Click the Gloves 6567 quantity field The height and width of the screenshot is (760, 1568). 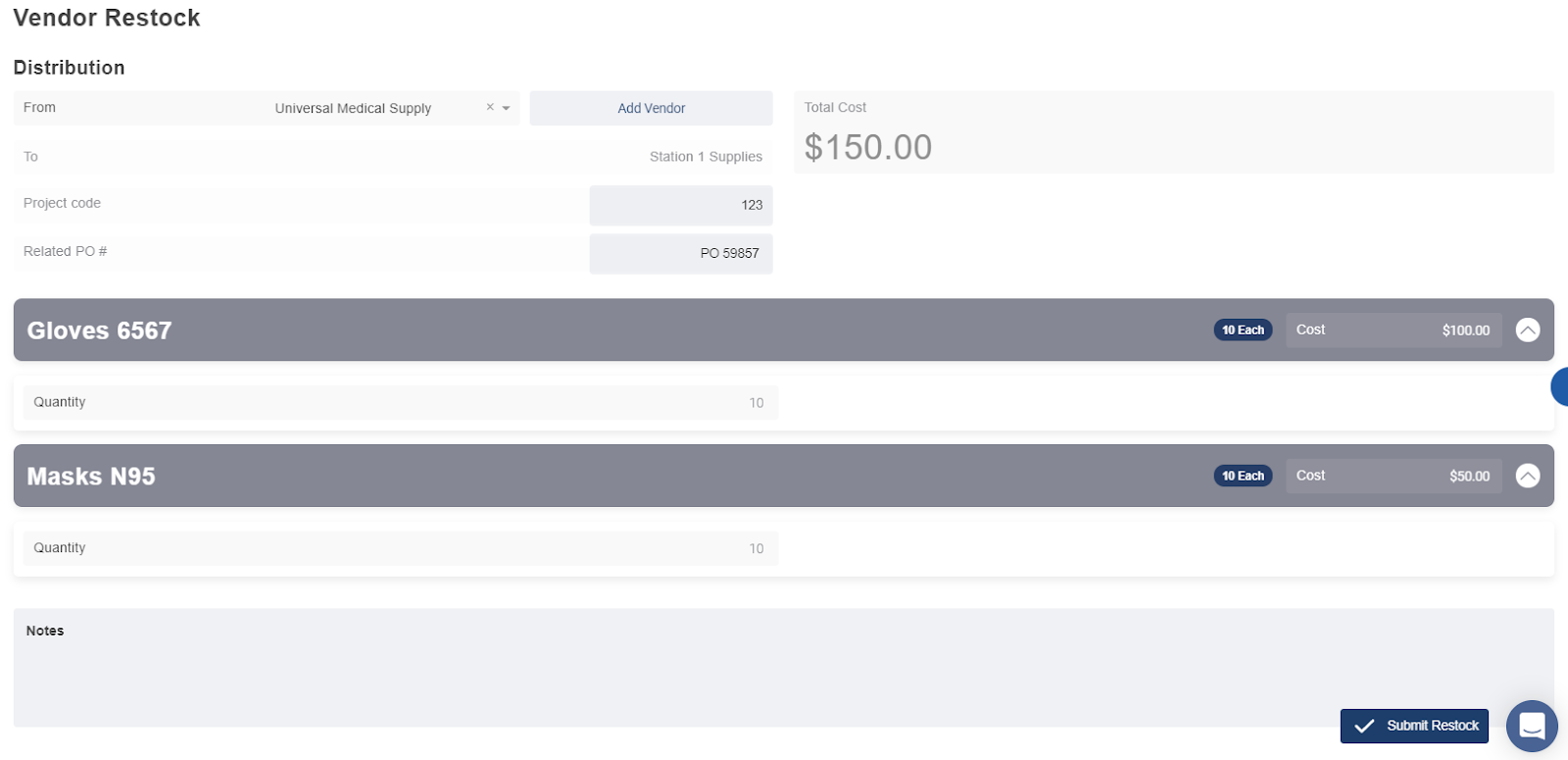[400, 402]
